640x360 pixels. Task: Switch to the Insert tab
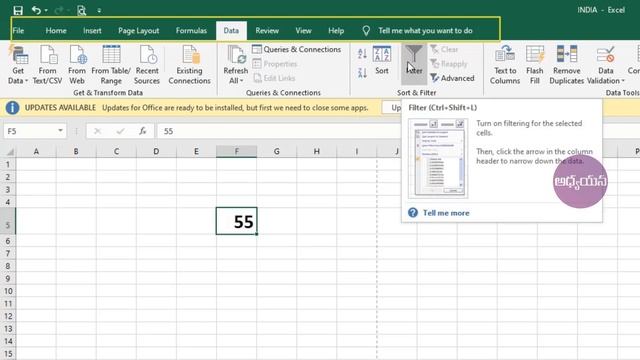(x=92, y=31)
